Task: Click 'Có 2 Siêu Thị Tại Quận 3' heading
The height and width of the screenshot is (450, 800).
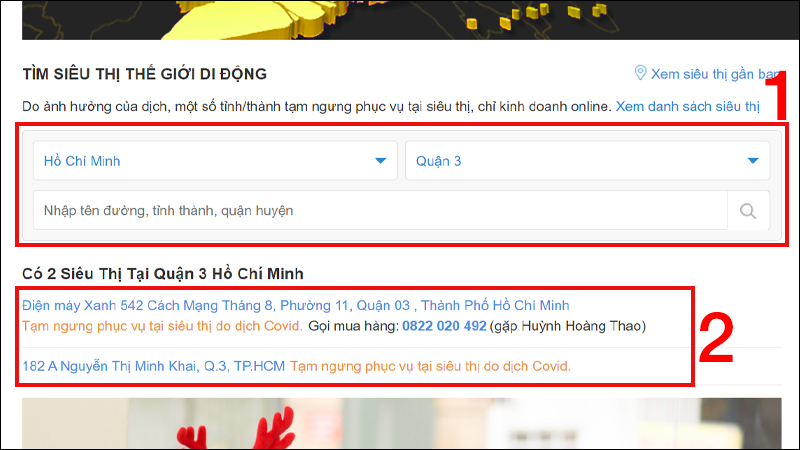Action: pos(163,274)
